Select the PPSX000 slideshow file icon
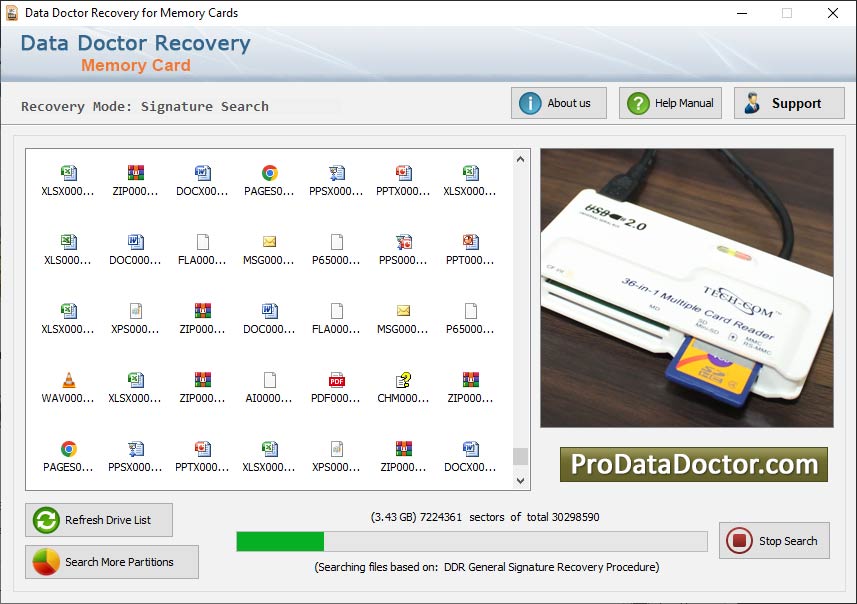The width and height of the screenshot is (857, 604). [x=335, y=172]
